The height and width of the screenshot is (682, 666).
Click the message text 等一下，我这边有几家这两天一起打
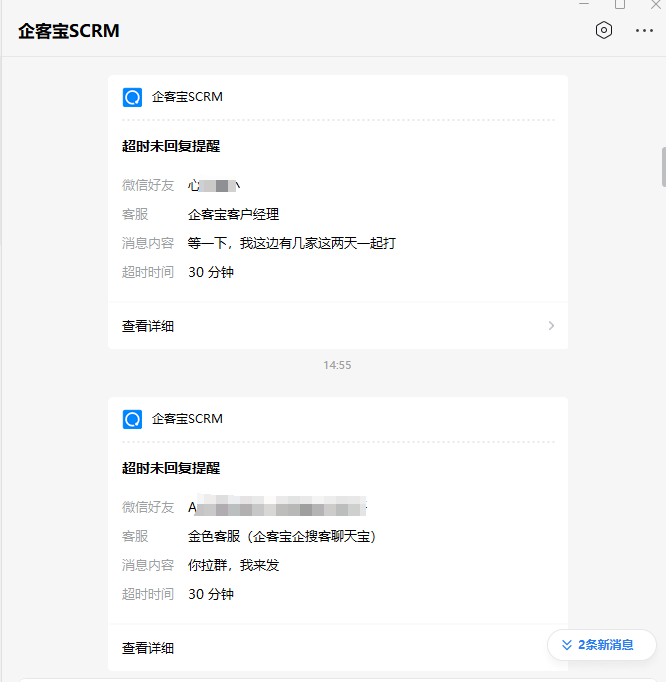click(292, 243)
